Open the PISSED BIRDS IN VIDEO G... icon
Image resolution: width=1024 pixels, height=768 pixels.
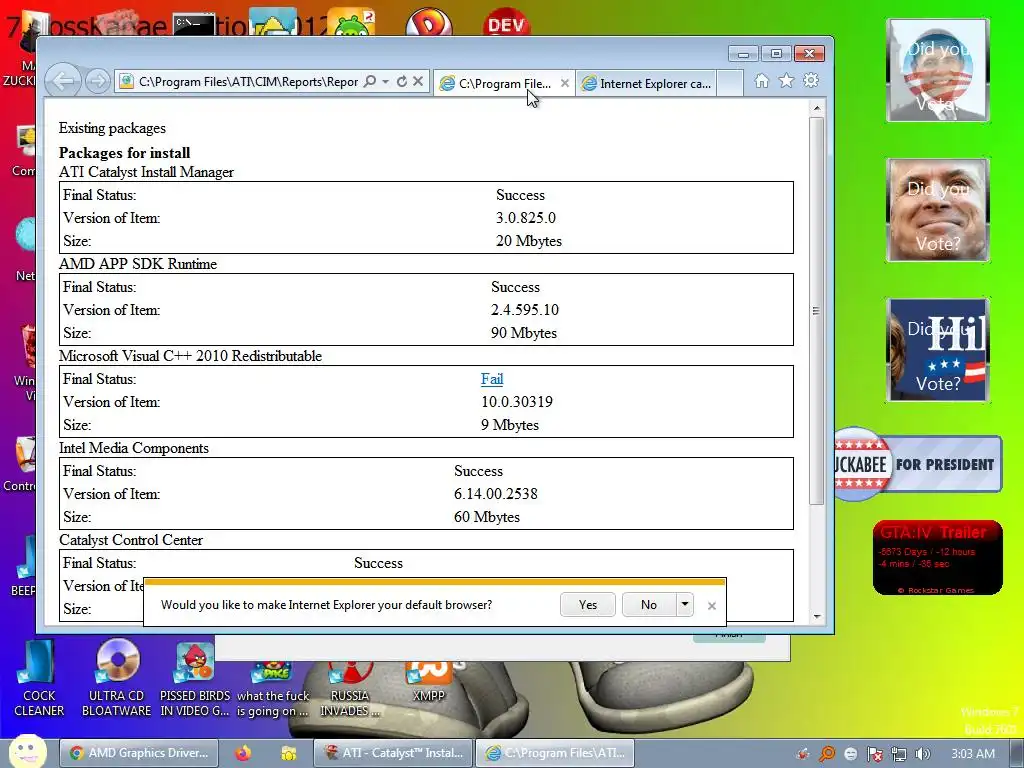point(195,678)
